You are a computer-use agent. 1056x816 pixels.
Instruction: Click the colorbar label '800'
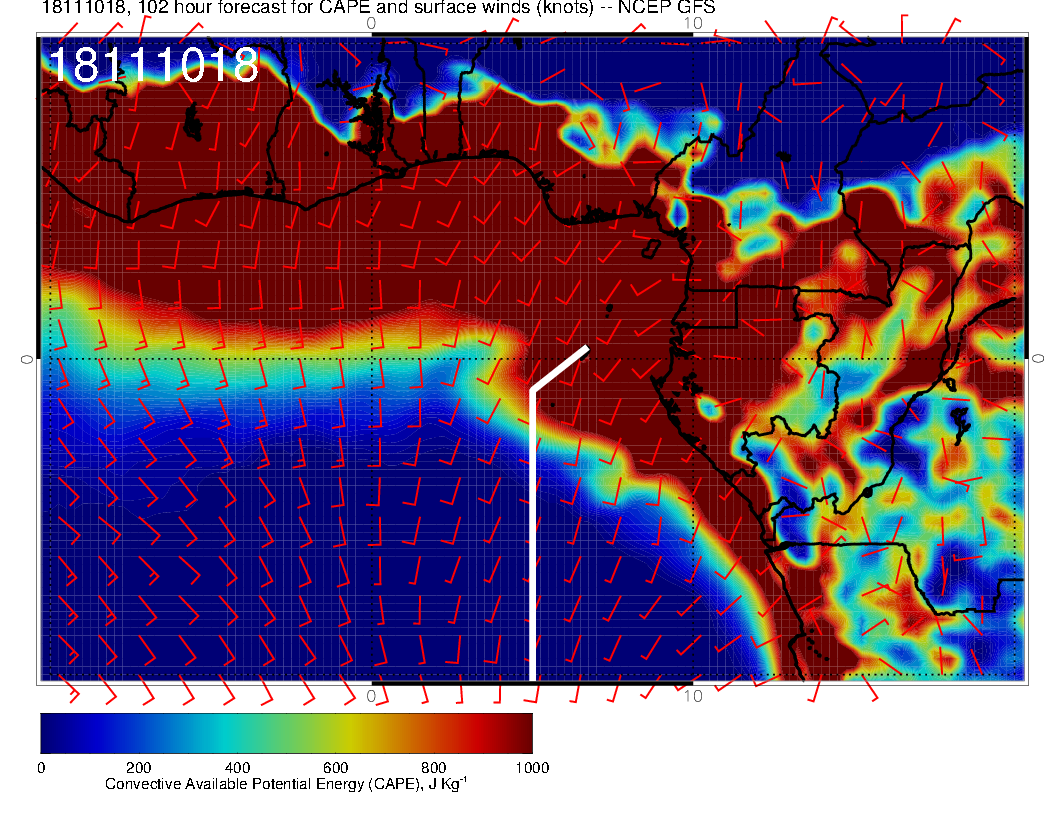pyautogui.click(x=434, y=768)
